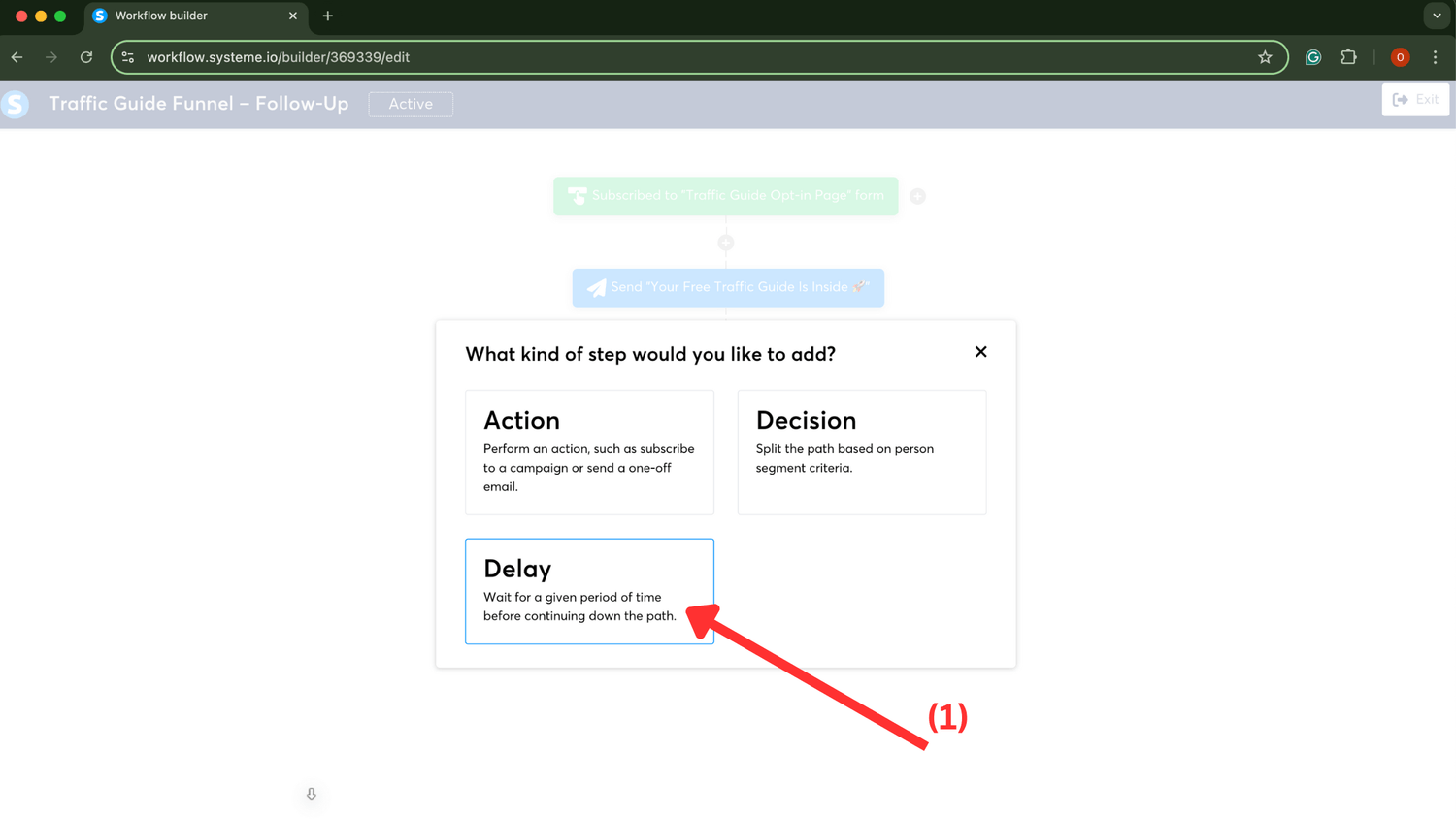
Task: Click the small arrow icon at the bottom of the canvas
Action: (312, 794)
